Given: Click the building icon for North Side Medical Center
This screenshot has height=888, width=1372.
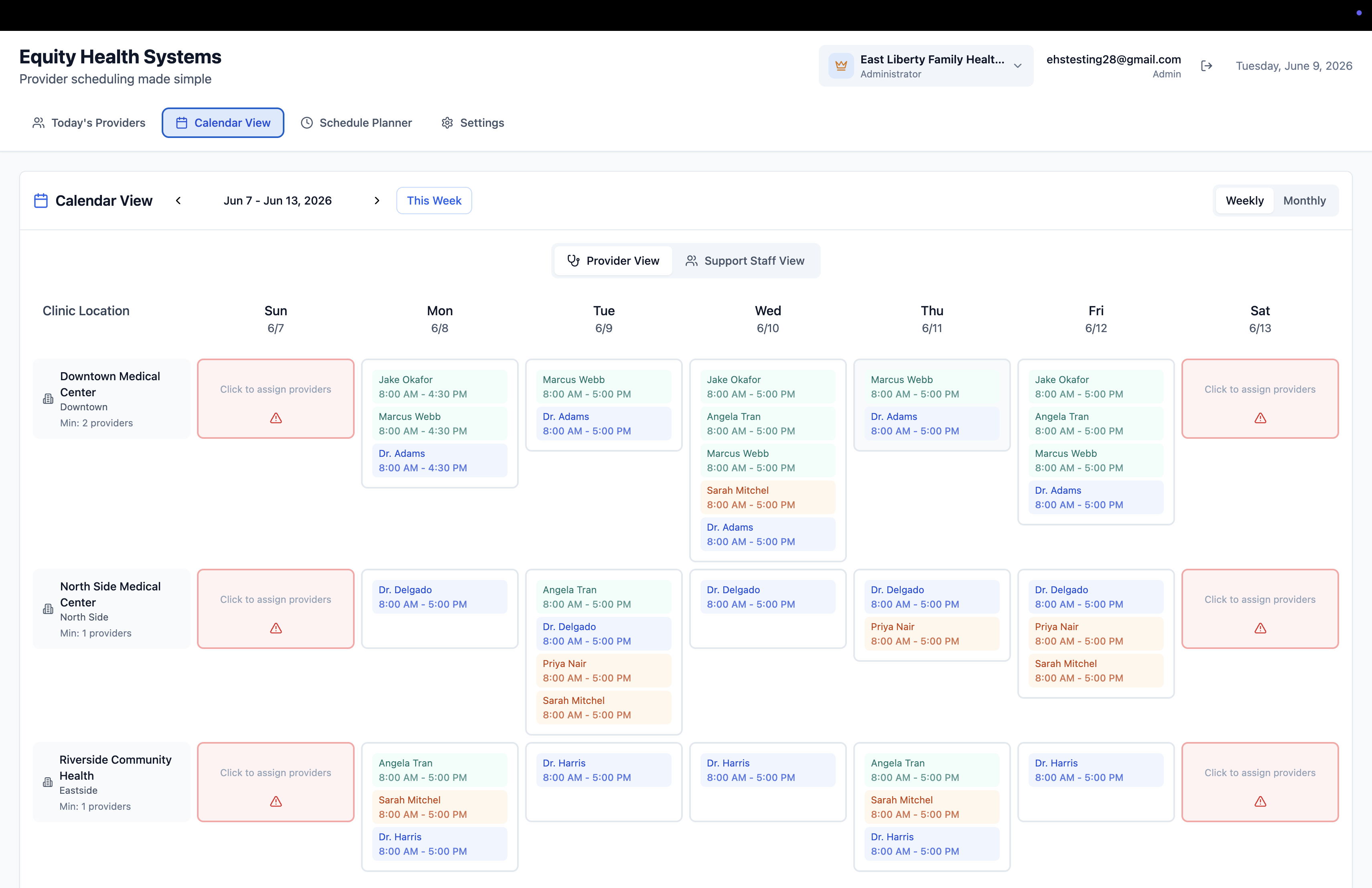Looking at the screenshot, I should (49, 609).
